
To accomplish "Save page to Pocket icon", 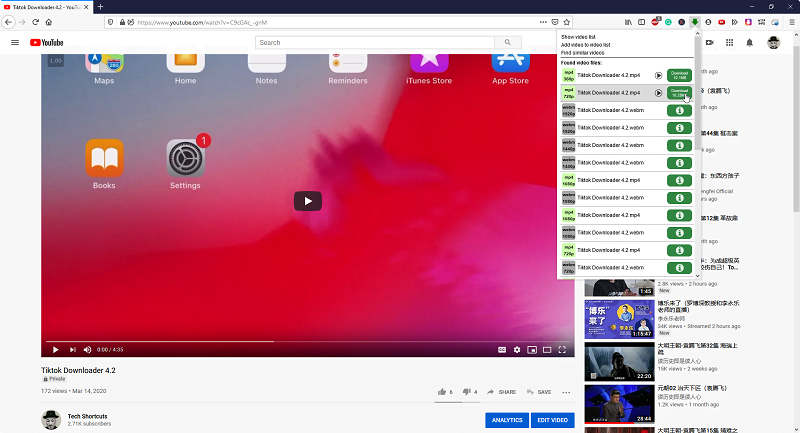I will (x=555, y=22).
